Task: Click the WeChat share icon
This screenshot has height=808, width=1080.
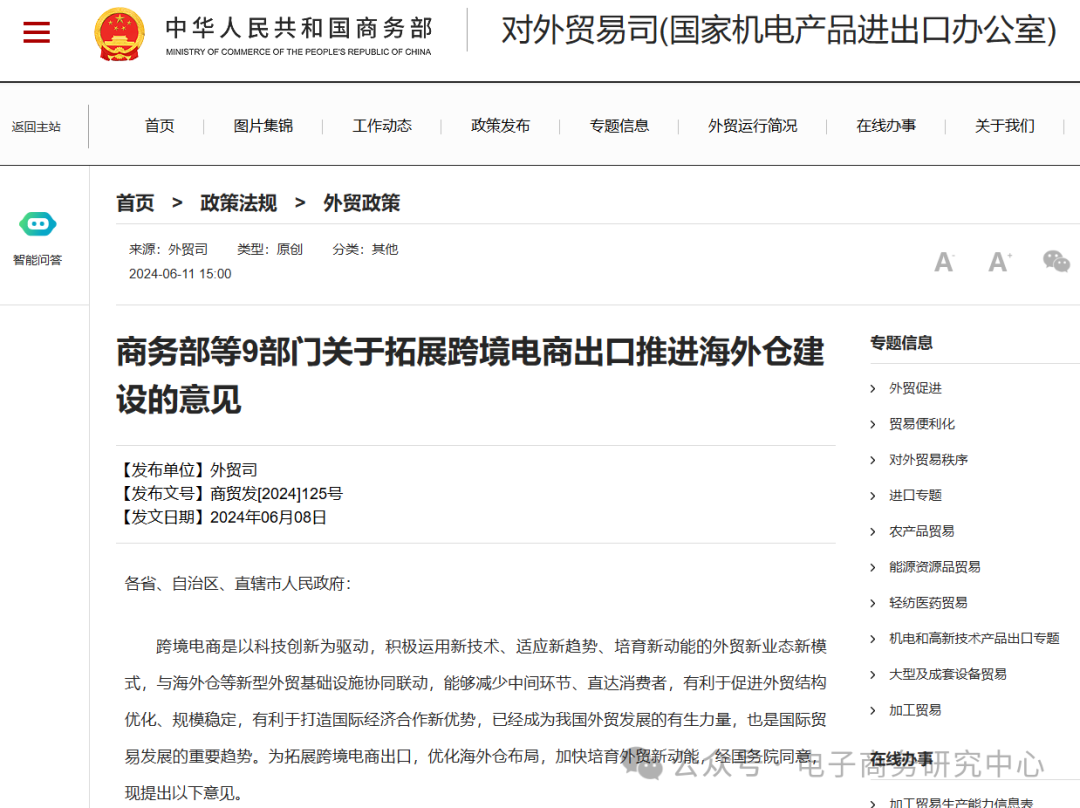Action: tap(1056, 261)
